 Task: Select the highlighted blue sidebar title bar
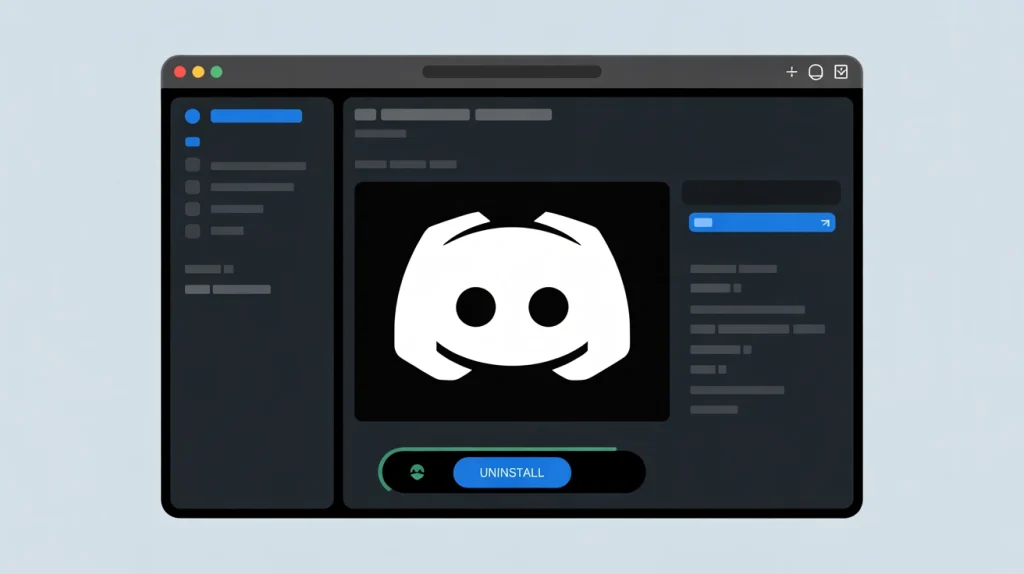[x=256, y=116]
